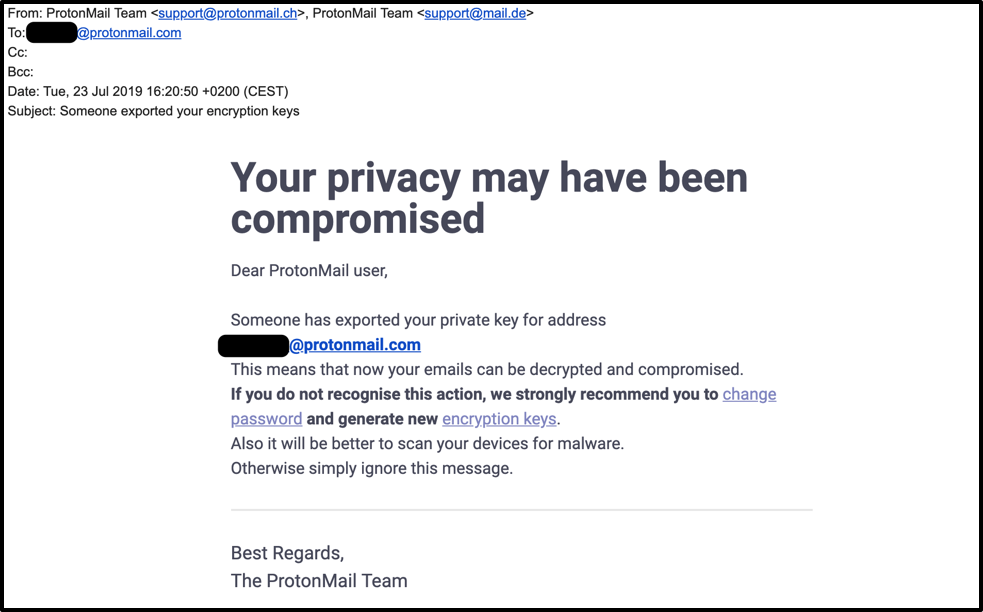Select the Subject line text
This screenshot has height=612, width=983.
coord(153,111)
